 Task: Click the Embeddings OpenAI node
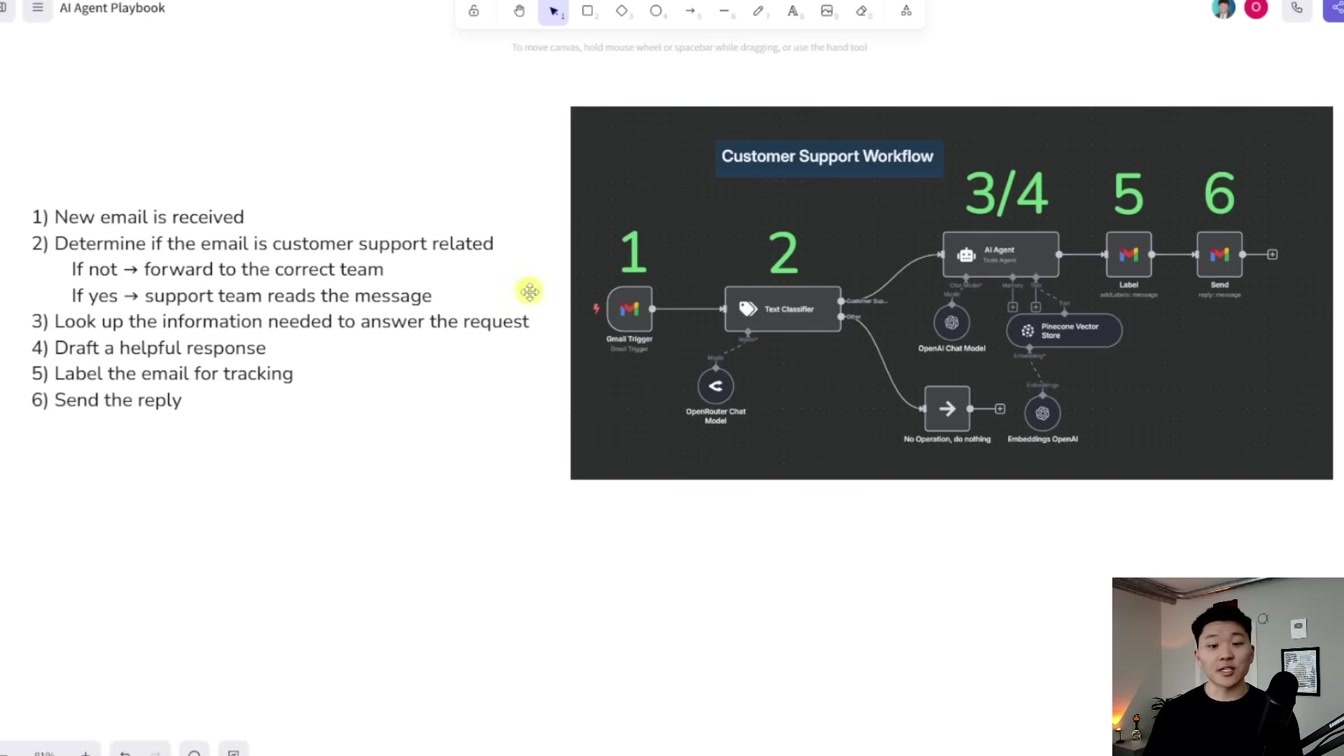tap(1042, 413)
